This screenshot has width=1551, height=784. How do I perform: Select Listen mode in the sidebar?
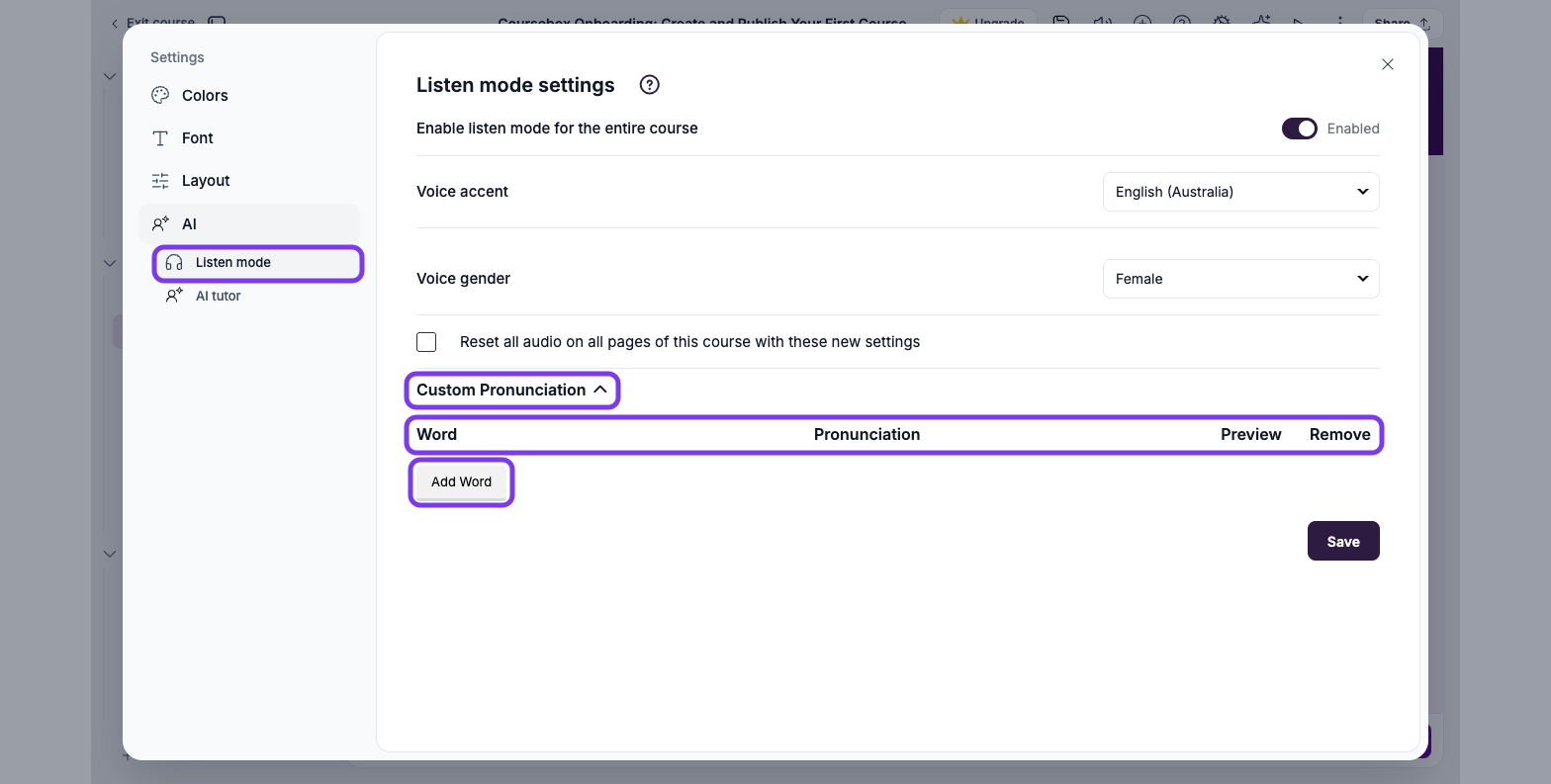pyautogui.click(x=258, y=263)
